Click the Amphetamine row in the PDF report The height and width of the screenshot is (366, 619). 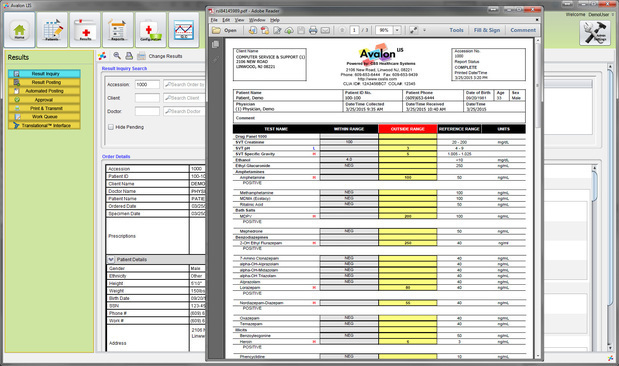tap(379, 178)
